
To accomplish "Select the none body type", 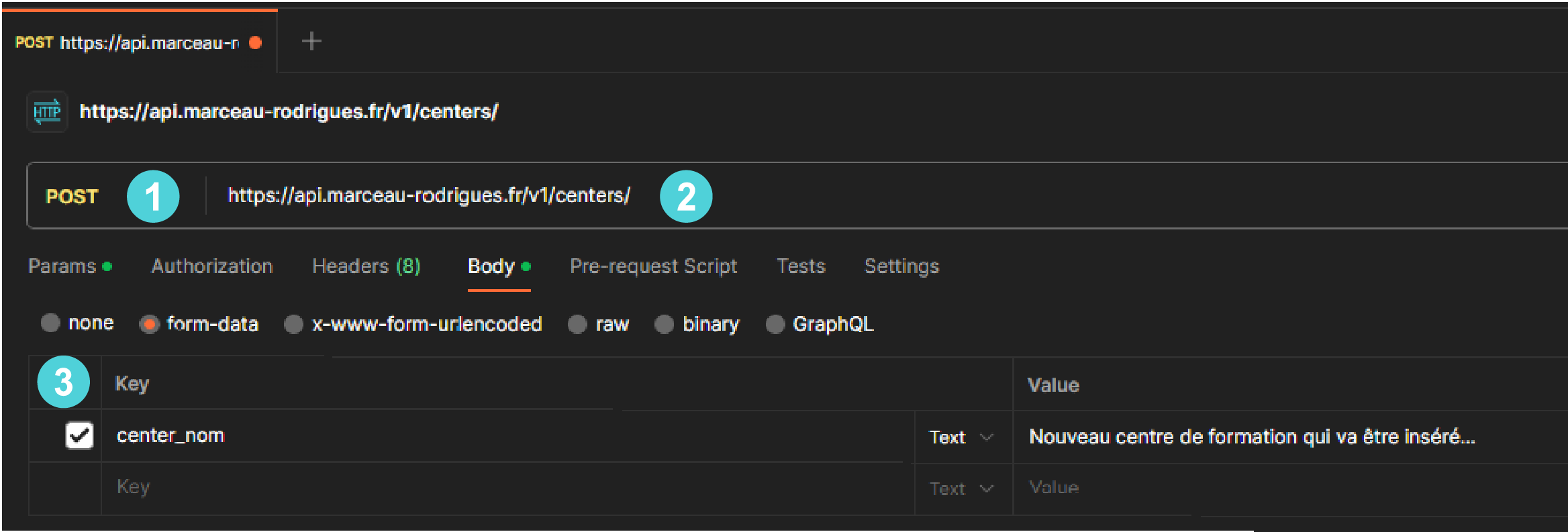I will [x=51, y=323].
